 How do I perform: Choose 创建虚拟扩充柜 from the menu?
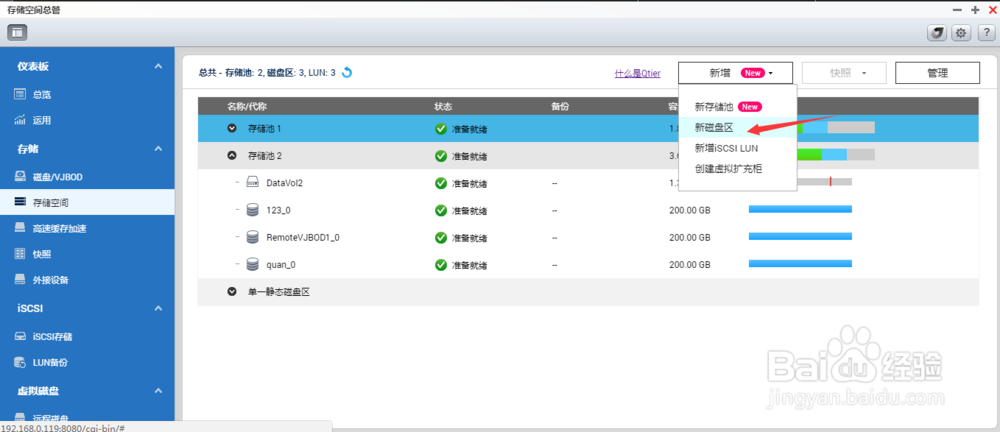click(728, 169)
